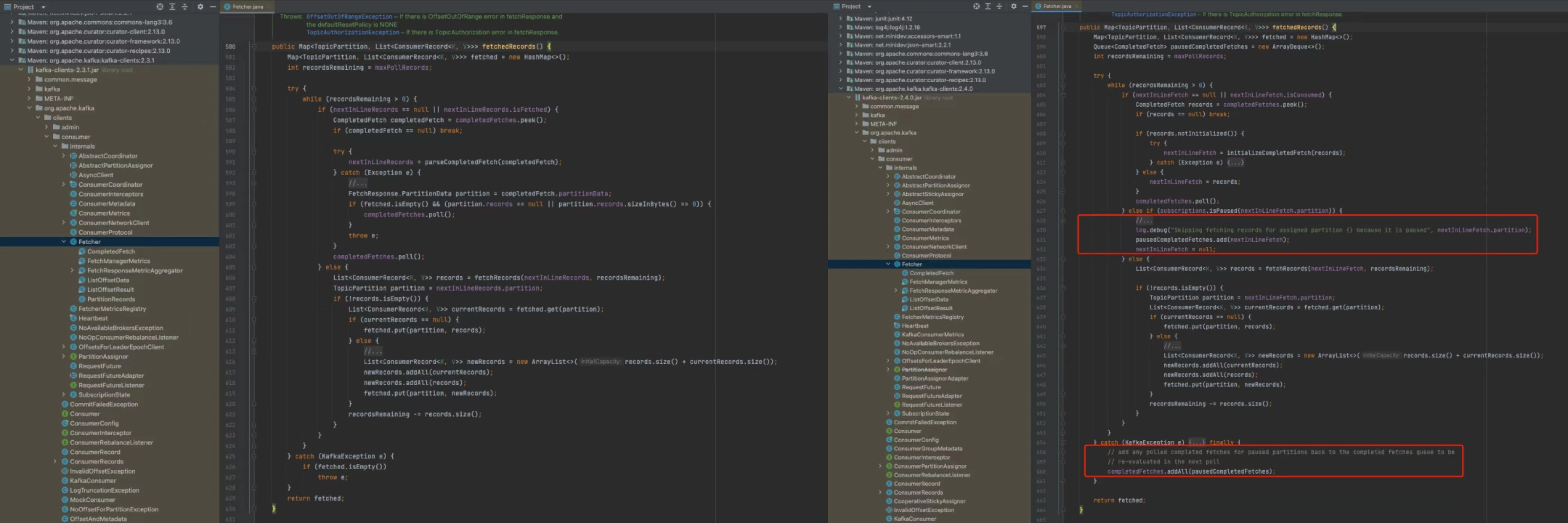Follow the OffsetOutOfRangeException doc link
This screenshot has width=1568, height=523.
click(x=349, y=16)
